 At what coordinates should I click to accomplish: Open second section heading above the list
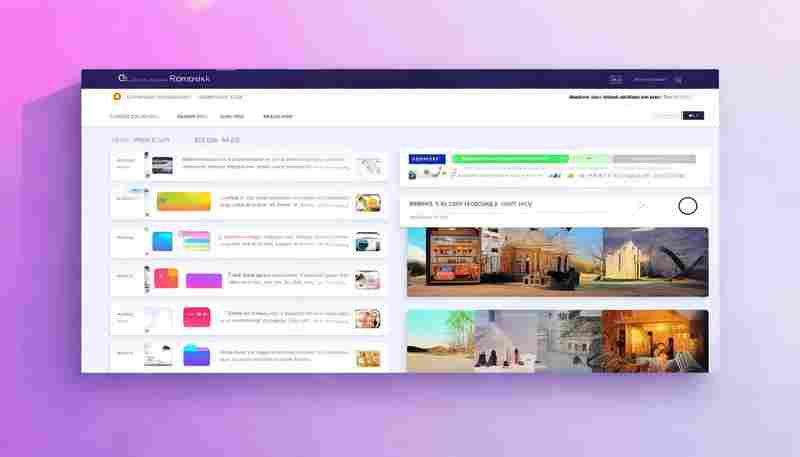[216, 140]
